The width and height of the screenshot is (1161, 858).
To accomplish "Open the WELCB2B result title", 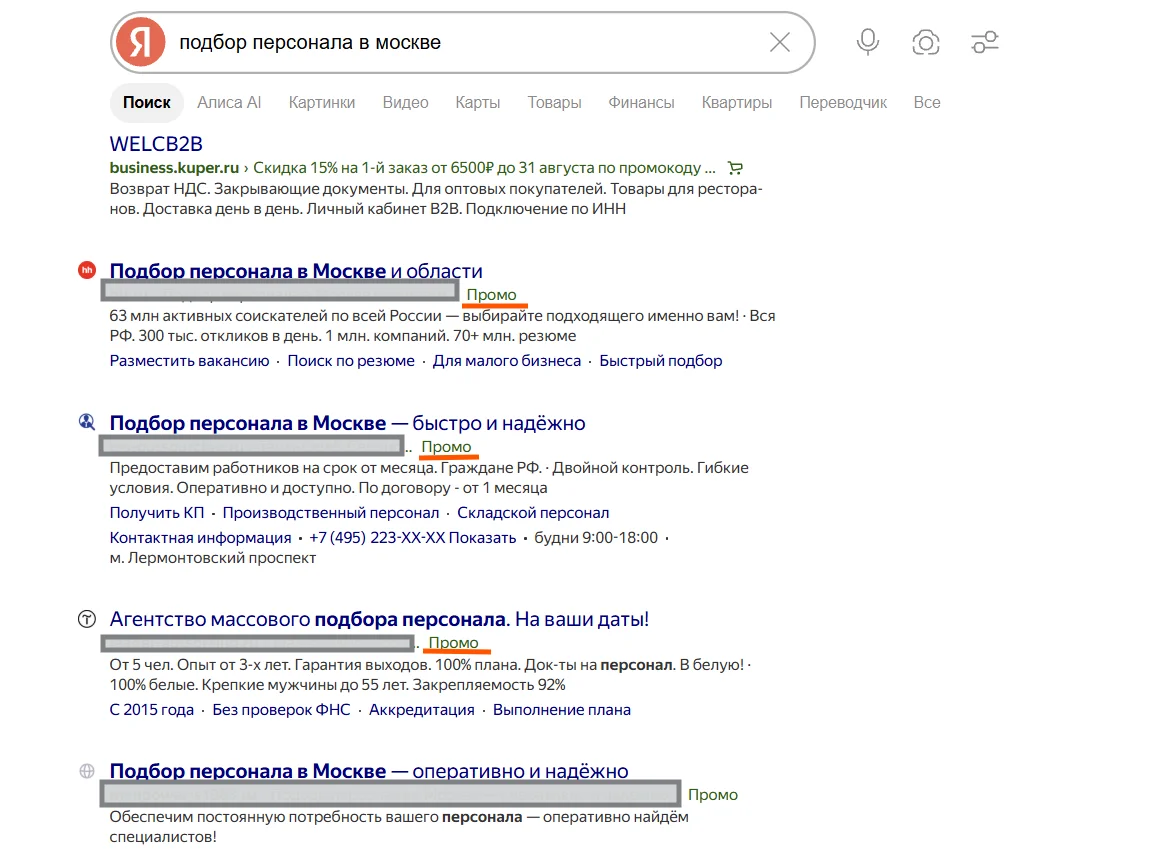I will (156, 144).
